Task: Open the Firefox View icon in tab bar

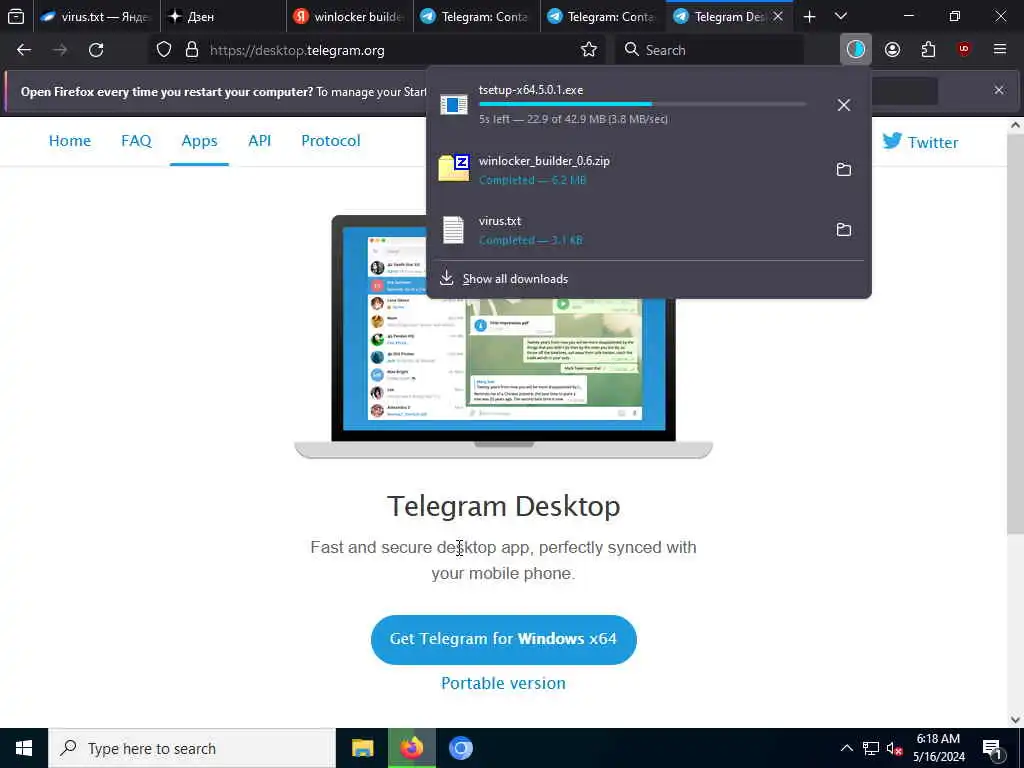Action: [x=16, y=16]
